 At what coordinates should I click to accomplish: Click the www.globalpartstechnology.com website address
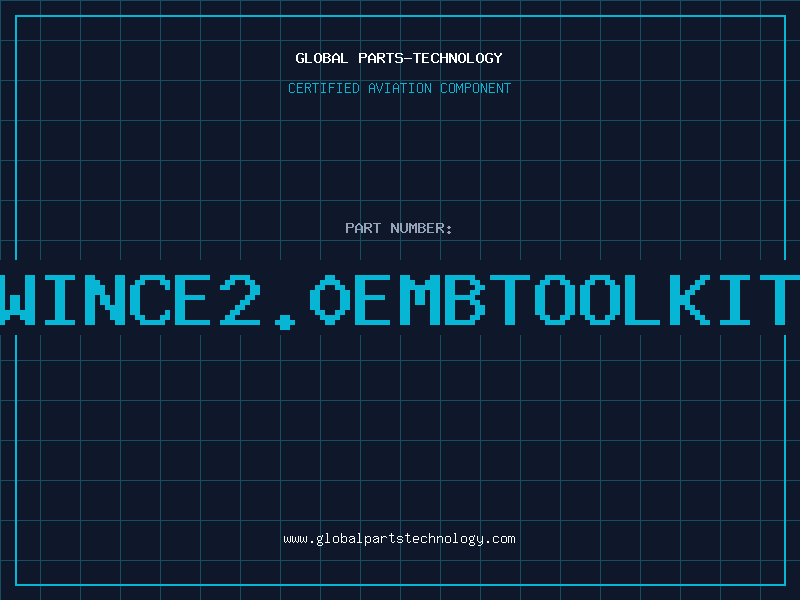click(x=399, y=539)
